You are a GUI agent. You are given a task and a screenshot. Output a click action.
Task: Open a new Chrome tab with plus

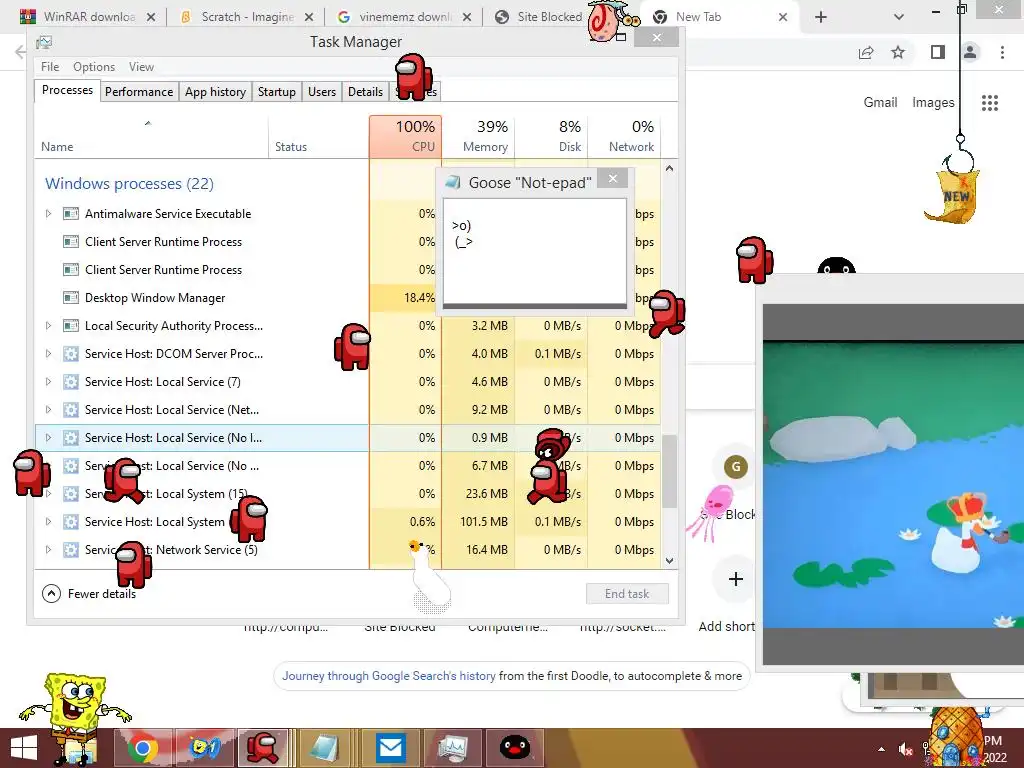tap(821, 18)
